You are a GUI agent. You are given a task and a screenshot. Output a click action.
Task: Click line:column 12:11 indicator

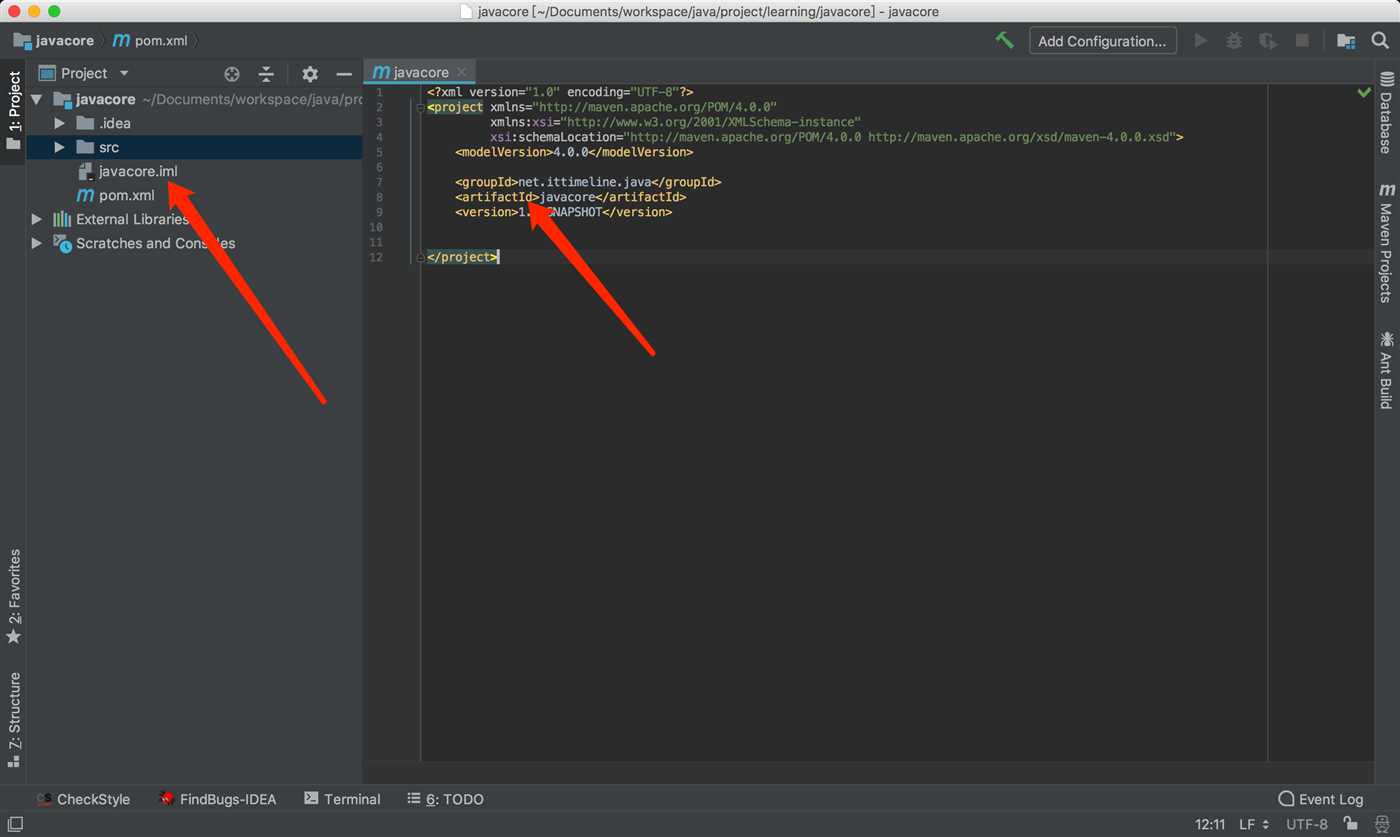tap(1210, 825)
